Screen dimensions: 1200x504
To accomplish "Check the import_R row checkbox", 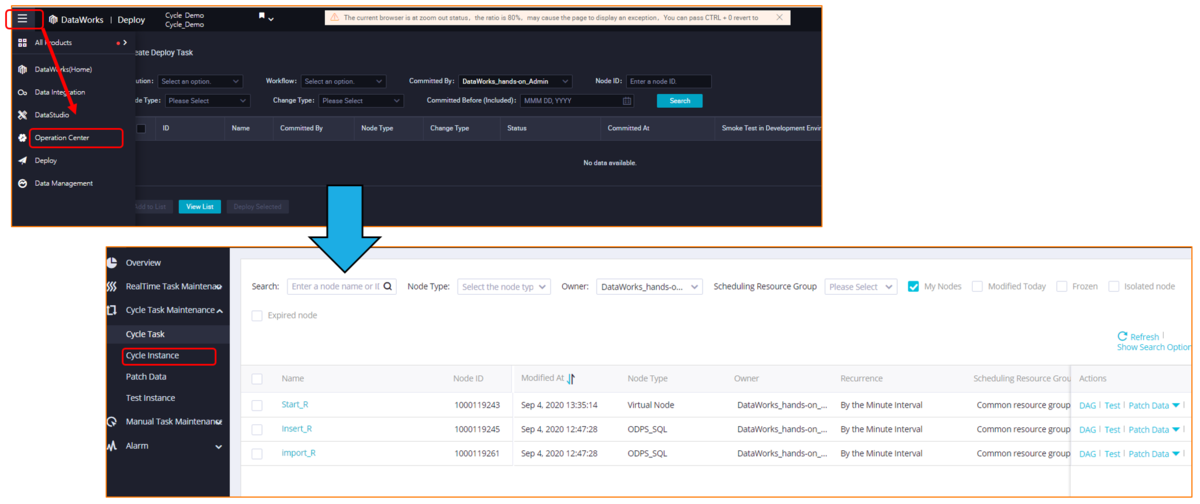I will (x=257, y=453).
